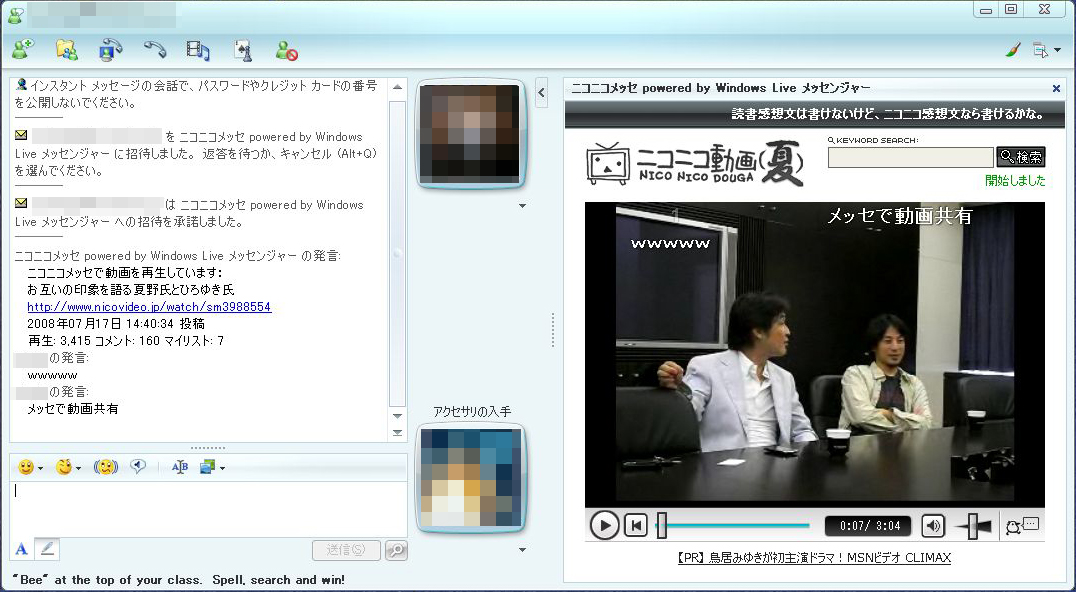Launch a game with playing card icon
The width and height of the screenshot is (1076, 592).
pos(242,50)
